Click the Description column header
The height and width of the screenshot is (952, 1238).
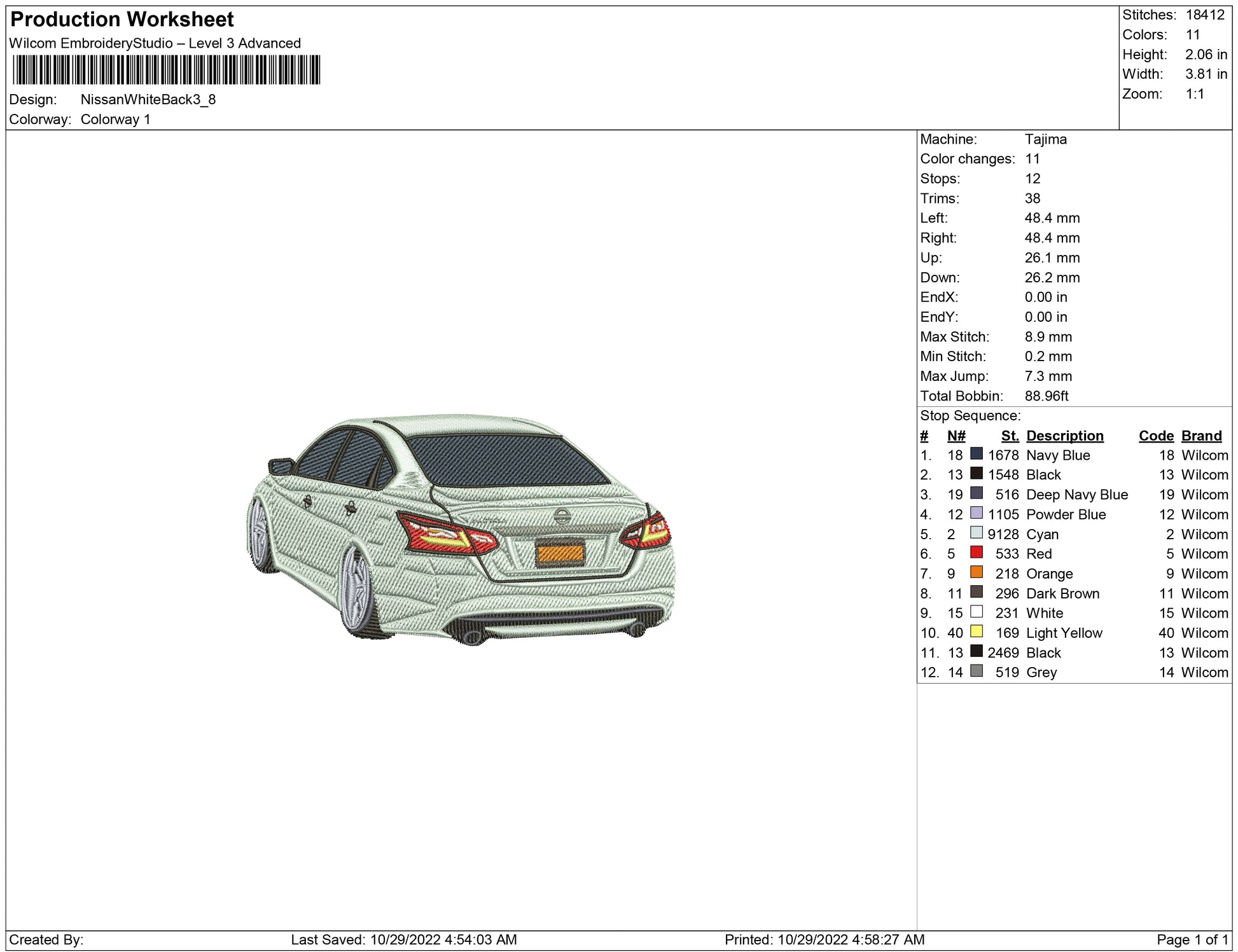click(1064, 436)
